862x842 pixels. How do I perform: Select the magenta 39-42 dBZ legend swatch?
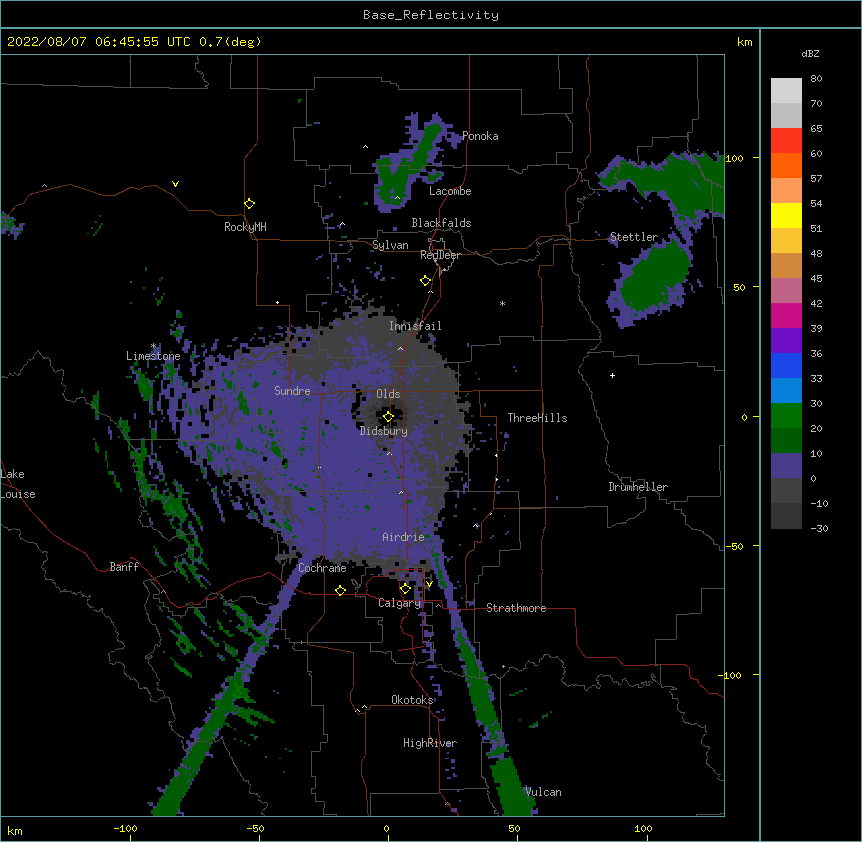click(786, 316)
